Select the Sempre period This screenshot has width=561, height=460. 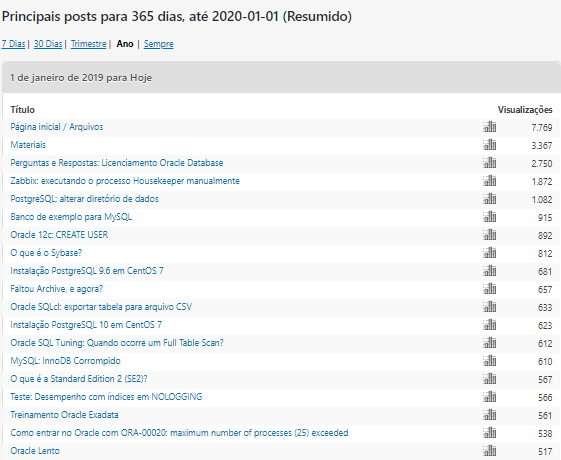(158, 44)
